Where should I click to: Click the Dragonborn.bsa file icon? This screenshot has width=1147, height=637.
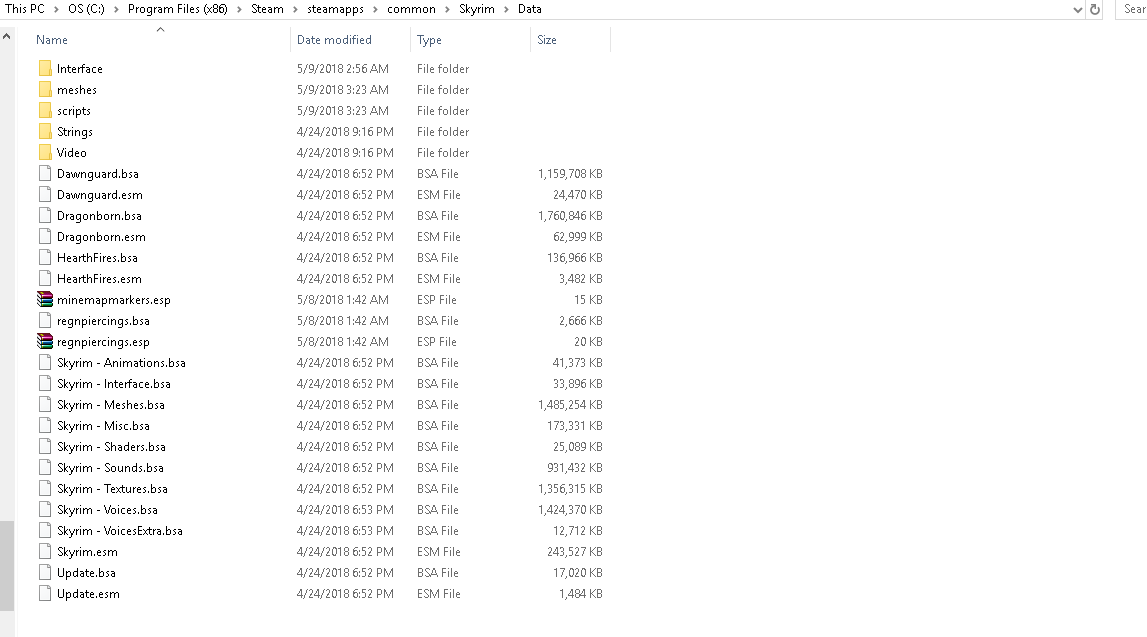(45, 216)
